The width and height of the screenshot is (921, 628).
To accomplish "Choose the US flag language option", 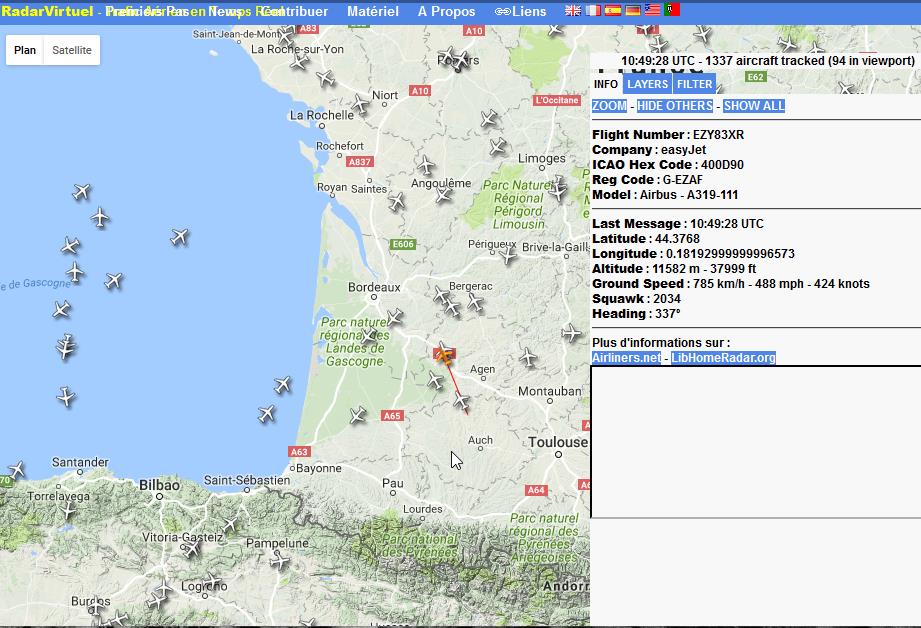I will (x=653, y=10).
